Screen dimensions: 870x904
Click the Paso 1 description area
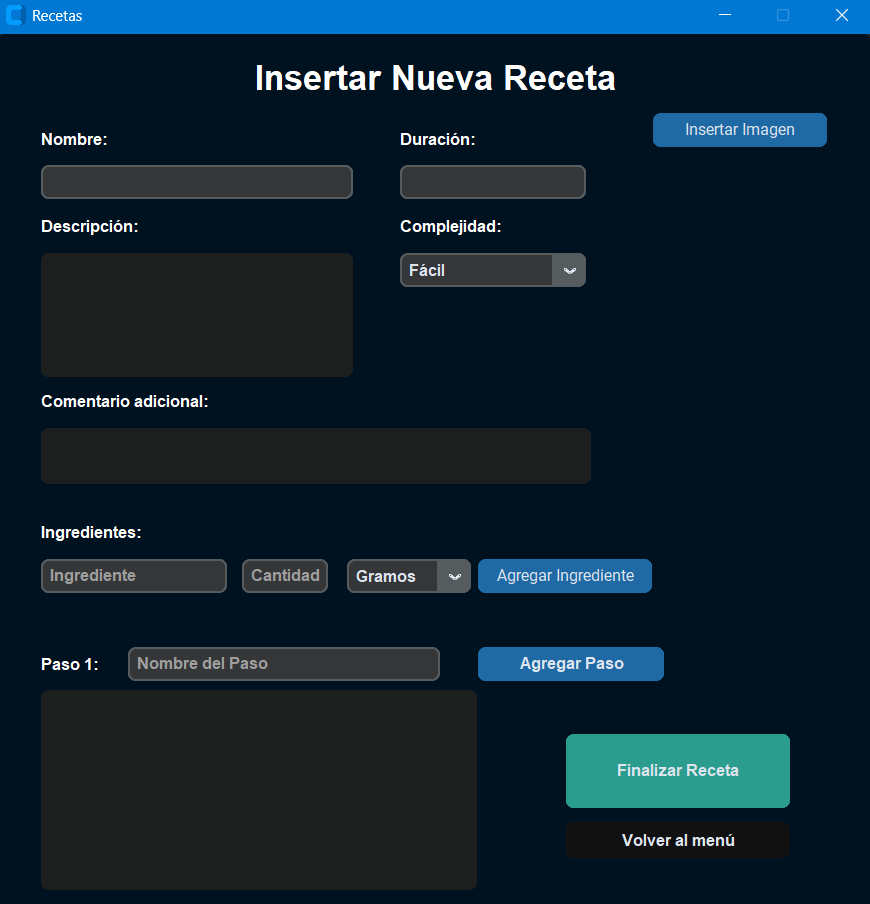tap(258, 790)
